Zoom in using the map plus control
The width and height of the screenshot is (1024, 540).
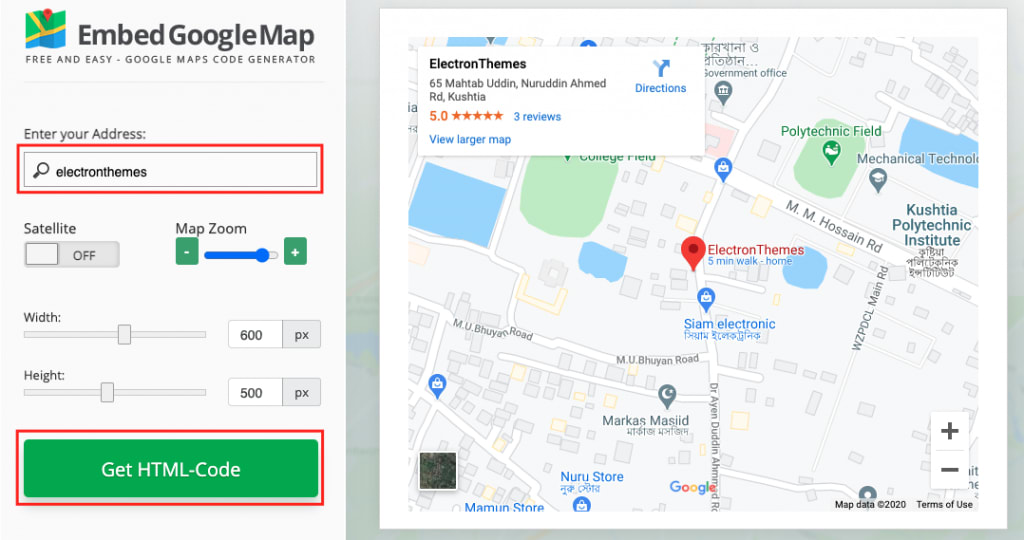(x=950, y=430)
